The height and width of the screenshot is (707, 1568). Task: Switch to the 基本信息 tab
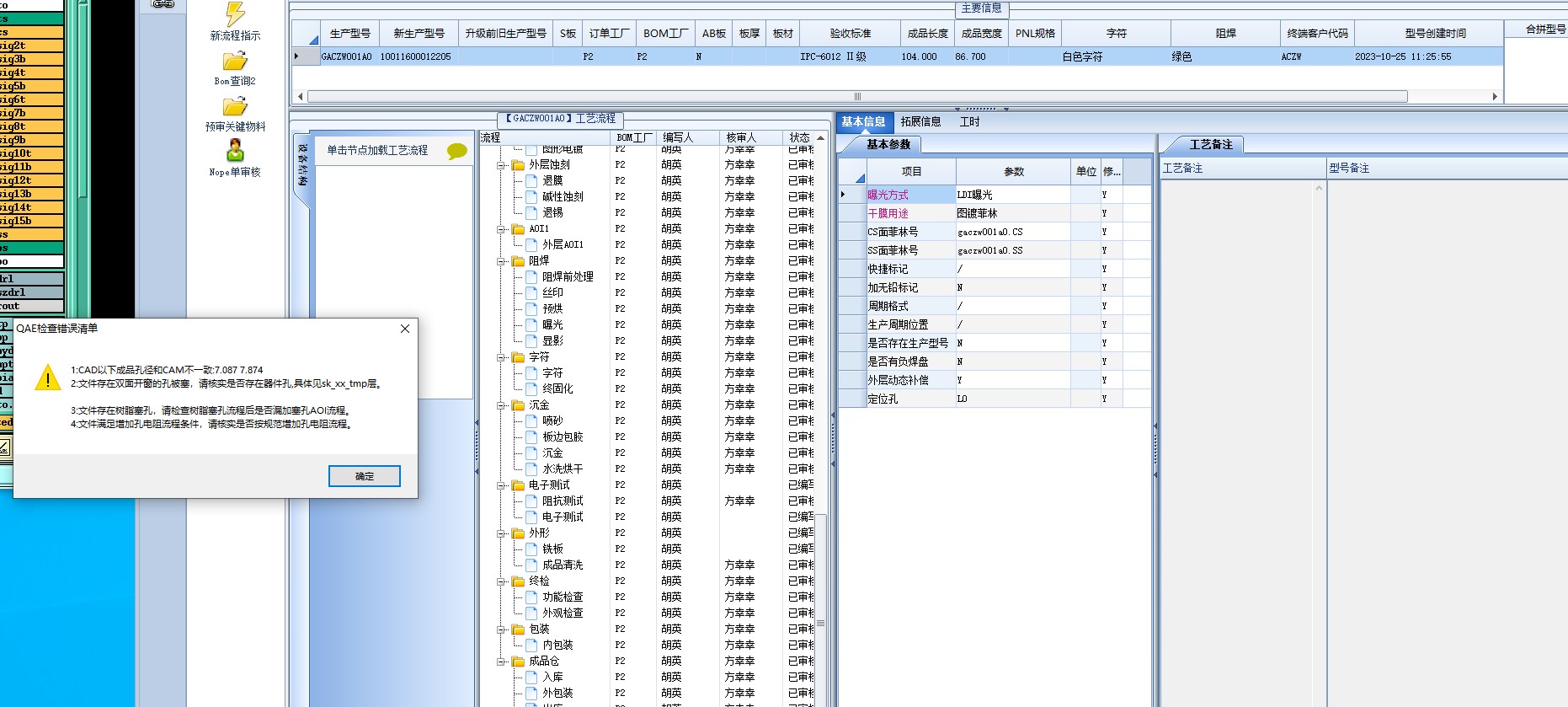pos(863,122)
